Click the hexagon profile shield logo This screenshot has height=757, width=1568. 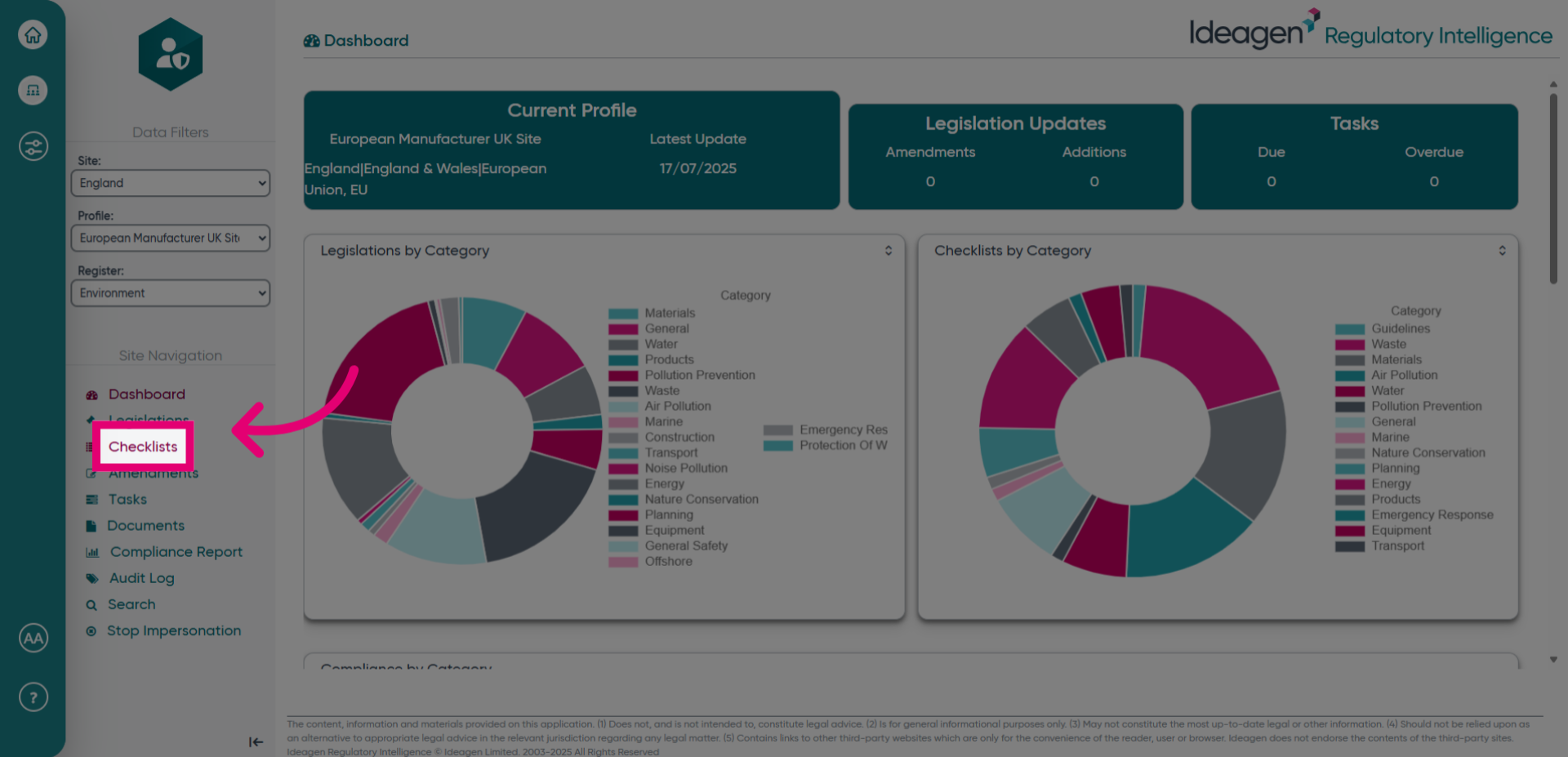[171, 55]
